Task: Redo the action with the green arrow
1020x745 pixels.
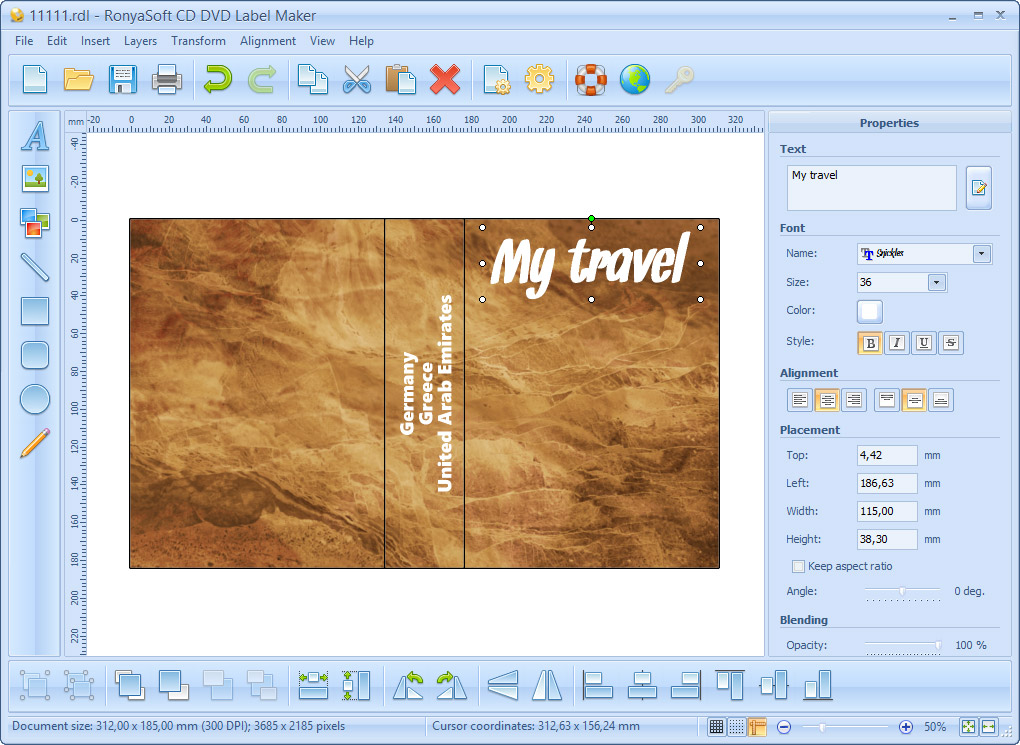Action: pos(262,79)
